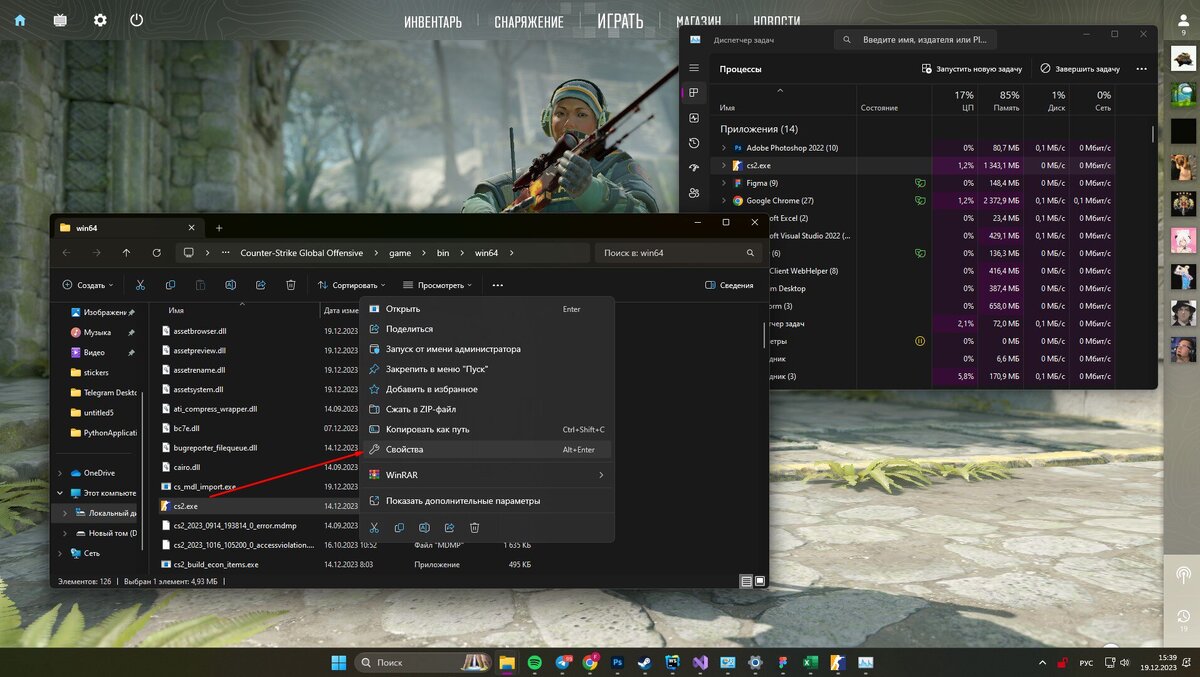Click the Share icon in Explorer toolbar
1200x677 pixels.
tap(261, 285)
